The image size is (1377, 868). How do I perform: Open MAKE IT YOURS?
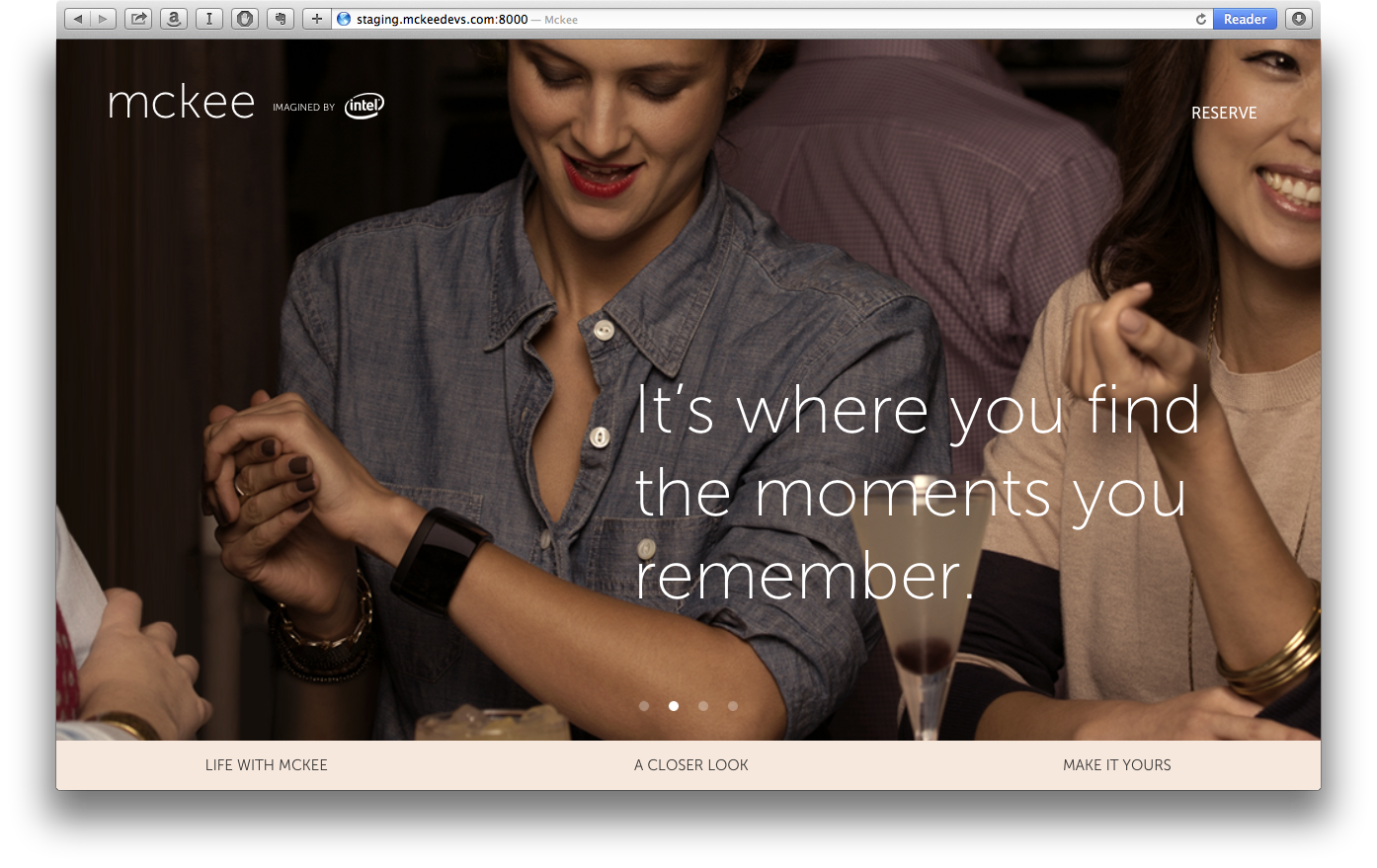[1117, 765]
